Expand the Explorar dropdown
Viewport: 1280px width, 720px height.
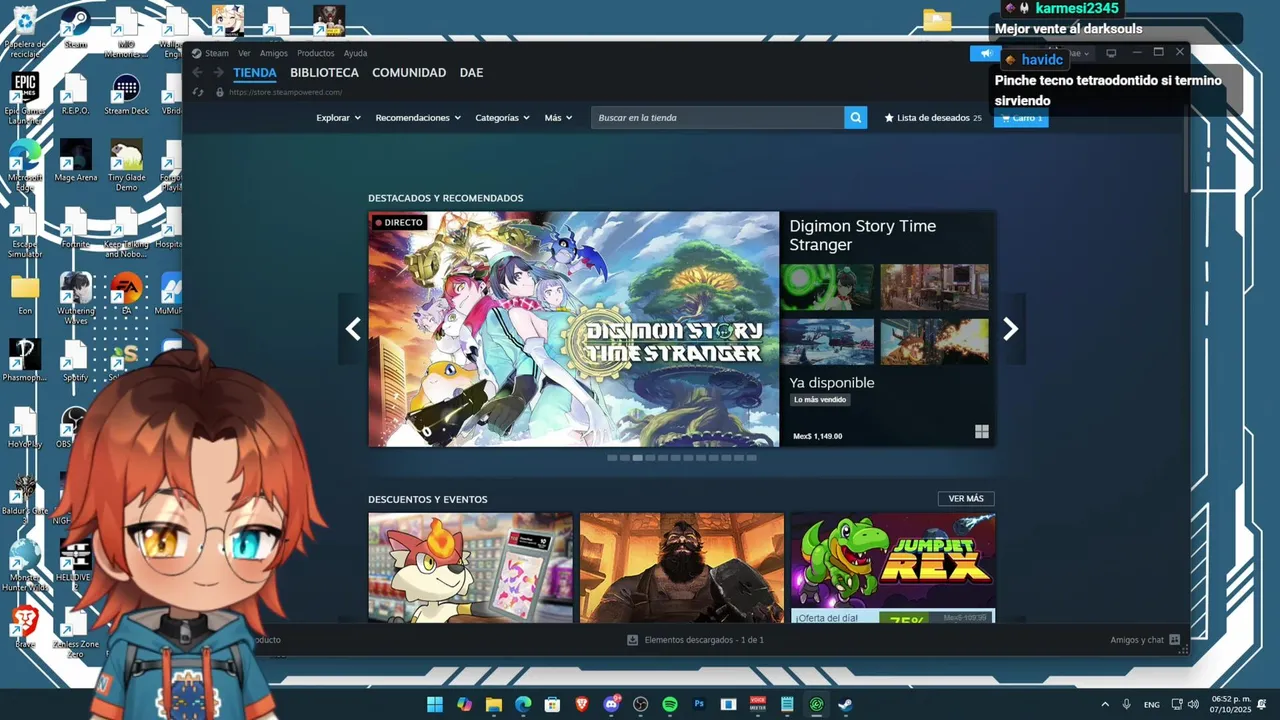point(339,118)
